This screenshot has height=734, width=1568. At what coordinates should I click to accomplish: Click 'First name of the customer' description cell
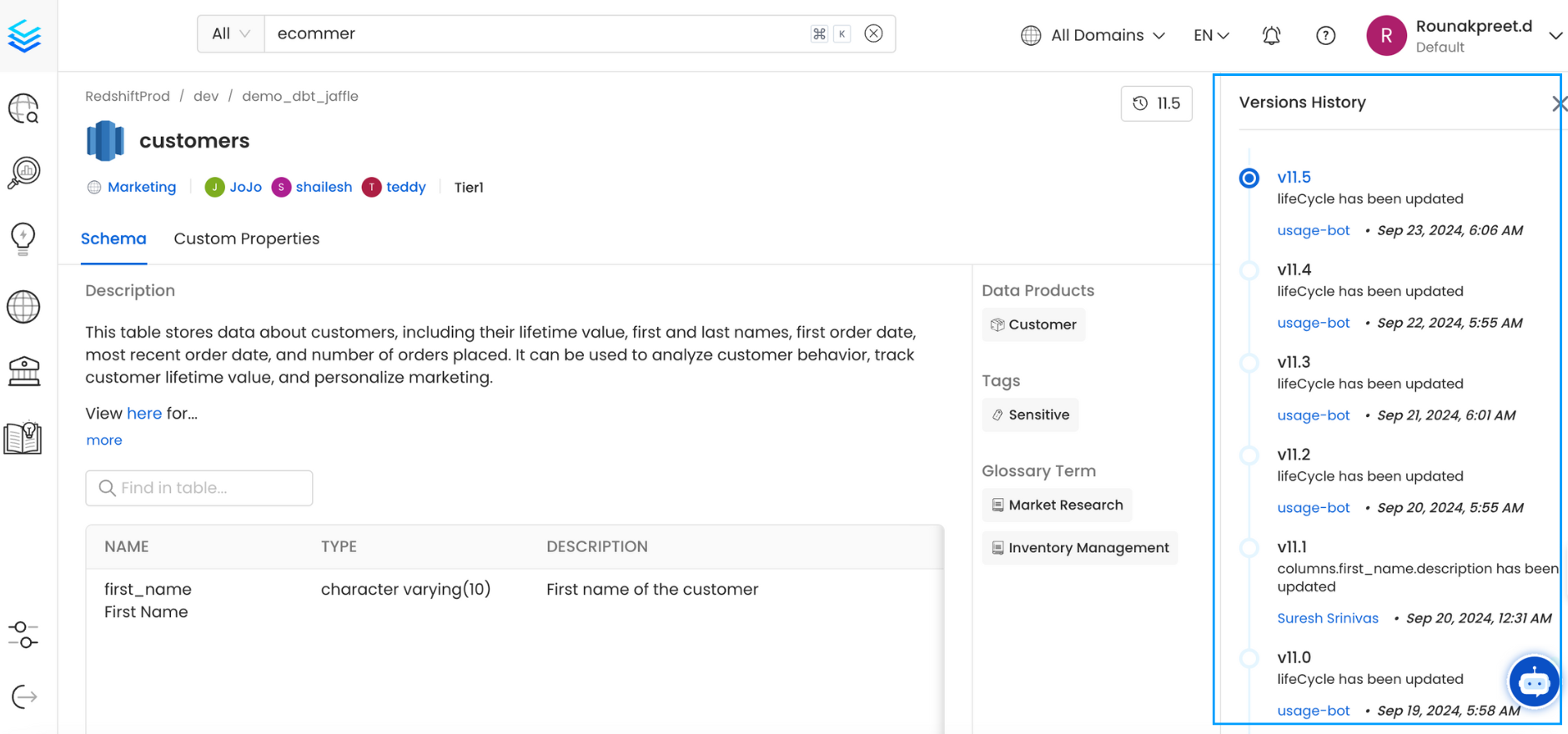[x=652, y=589]
